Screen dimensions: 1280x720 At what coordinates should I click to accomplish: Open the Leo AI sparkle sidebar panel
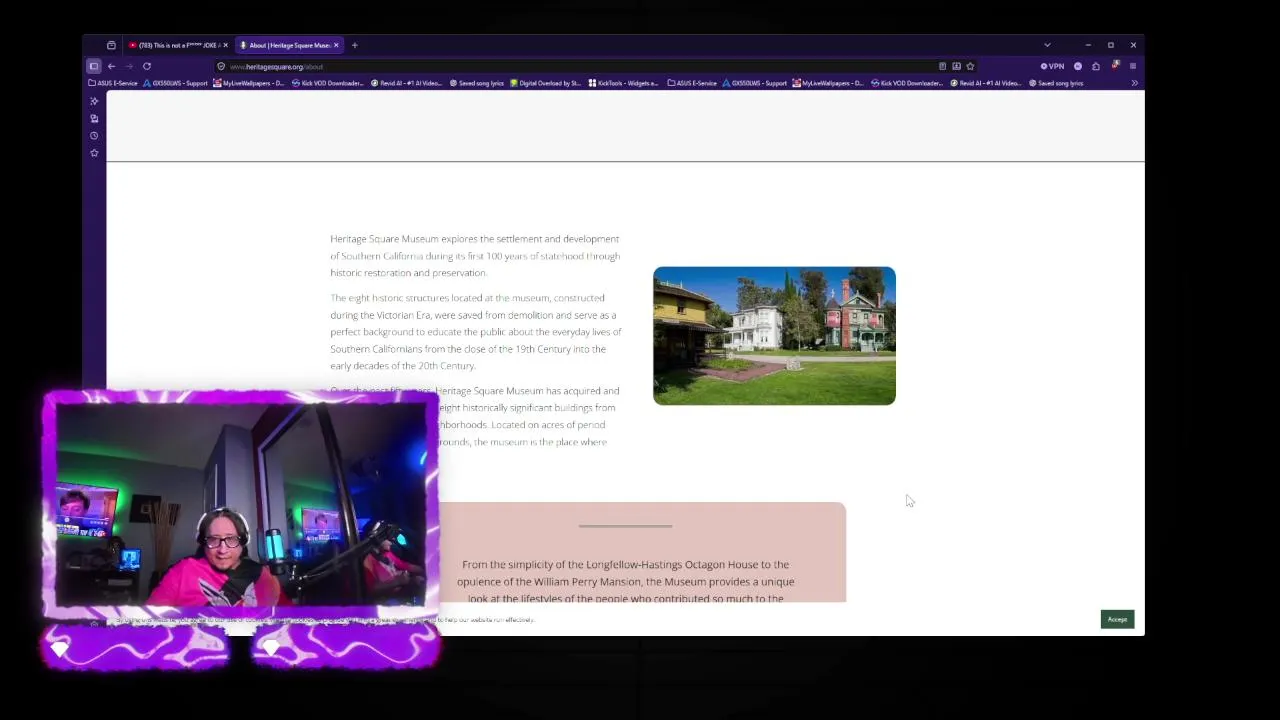[94, 101]
